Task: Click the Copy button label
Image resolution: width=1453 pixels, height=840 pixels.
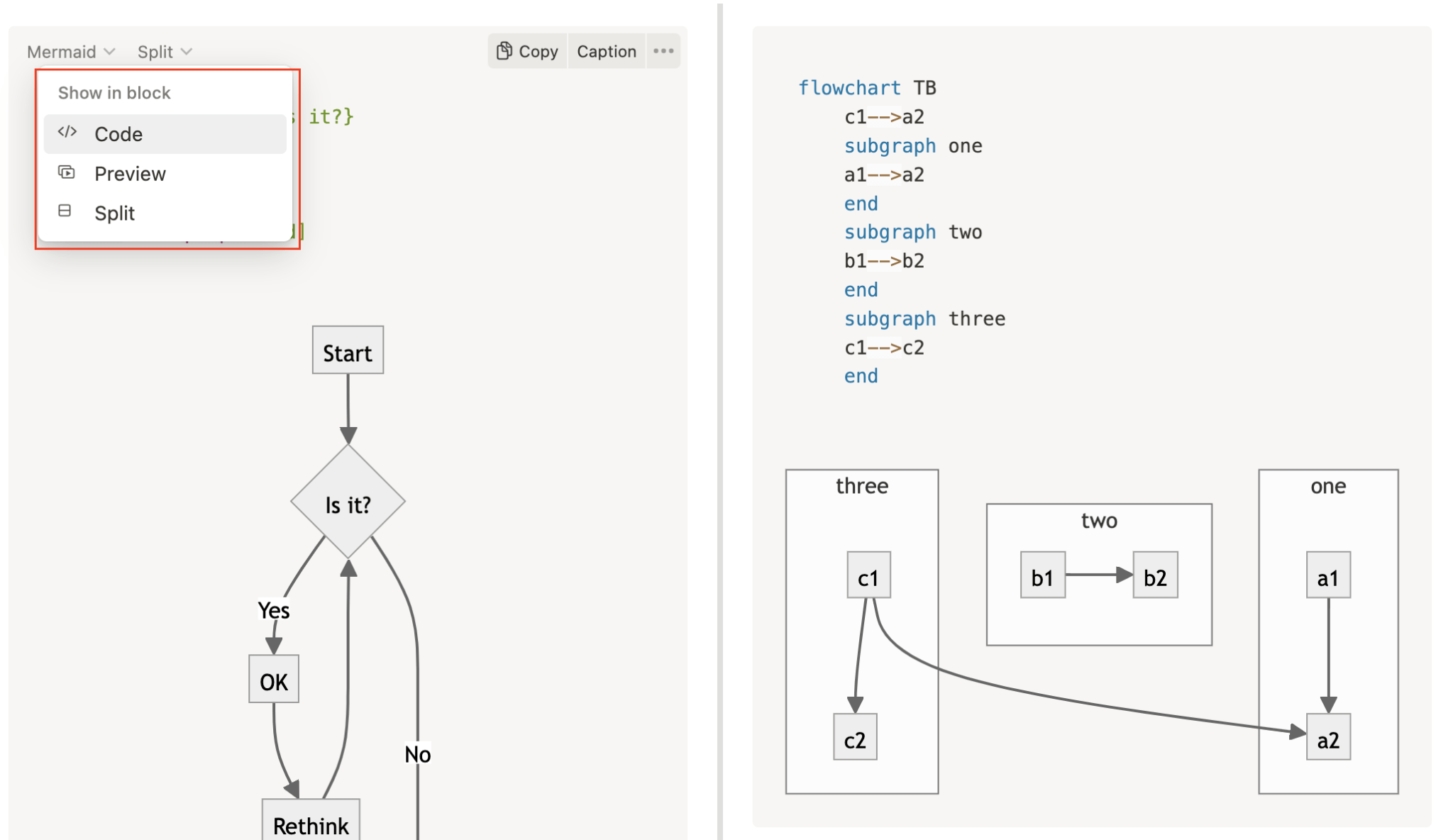Action: pyautogui.click(x=538, y=52)
